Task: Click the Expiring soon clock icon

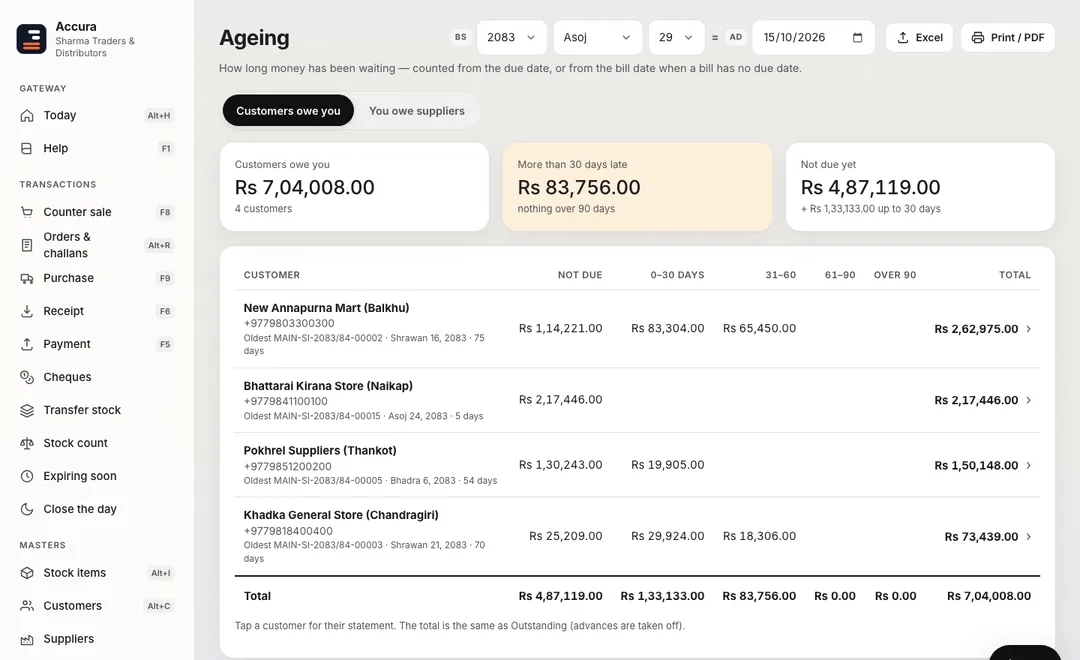Action: coord(27,476)
